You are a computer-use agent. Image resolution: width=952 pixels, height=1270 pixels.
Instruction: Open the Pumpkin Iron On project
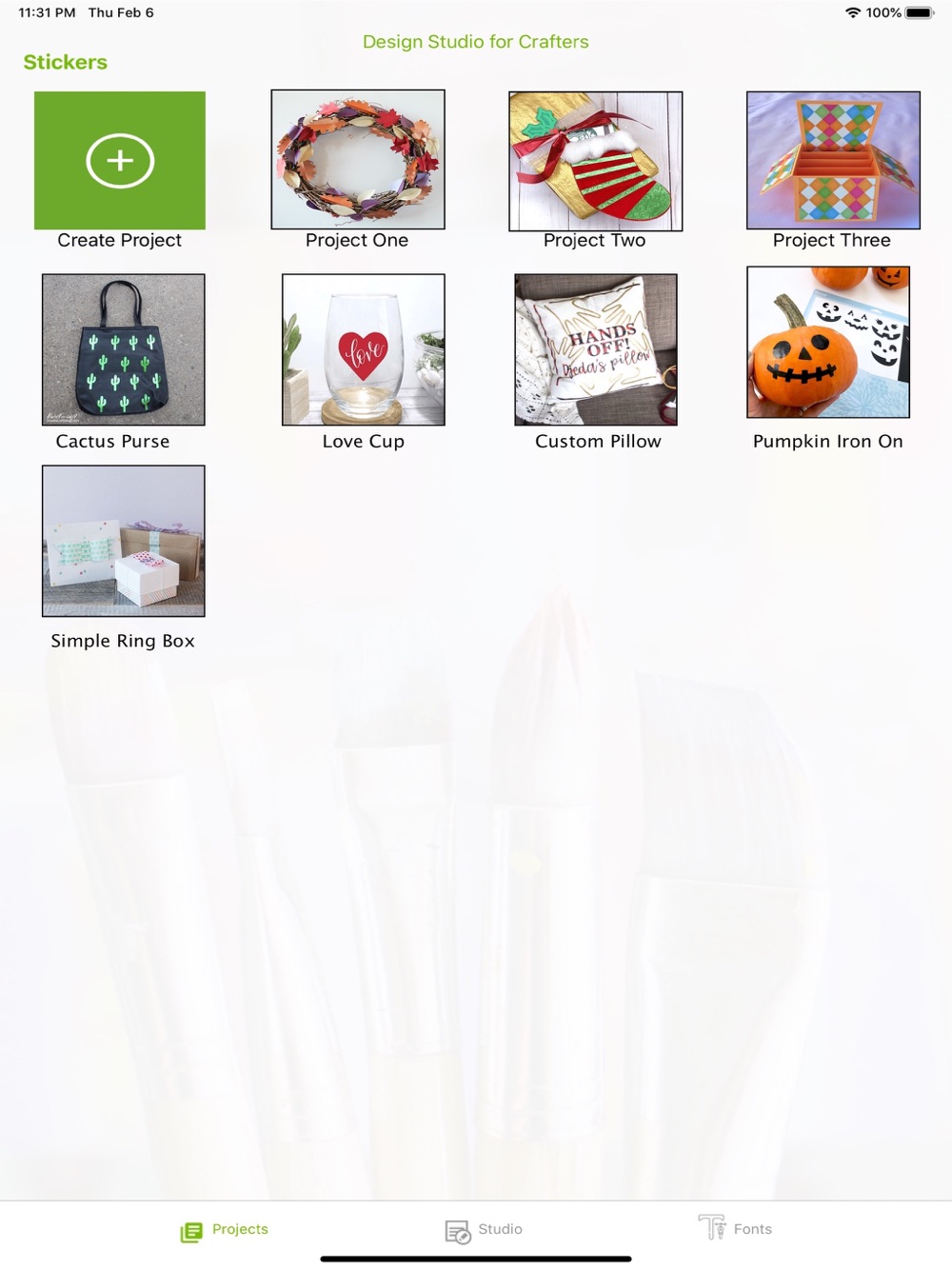(x=828, y=342)
